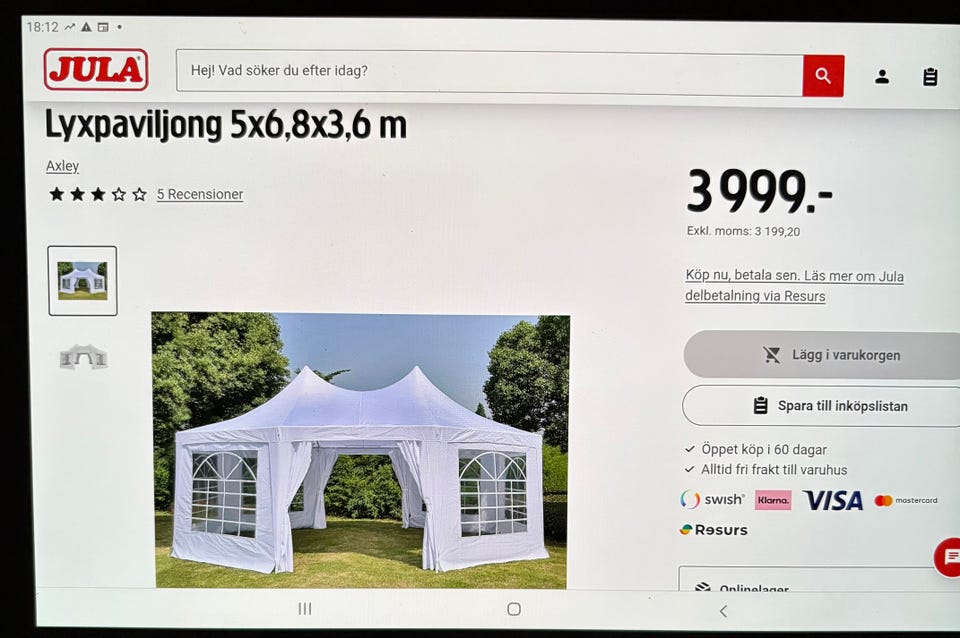The height and width of the screenshot is (638, 960).
Task: Open the red chat bubble icon
Action: tap(949, 557)
